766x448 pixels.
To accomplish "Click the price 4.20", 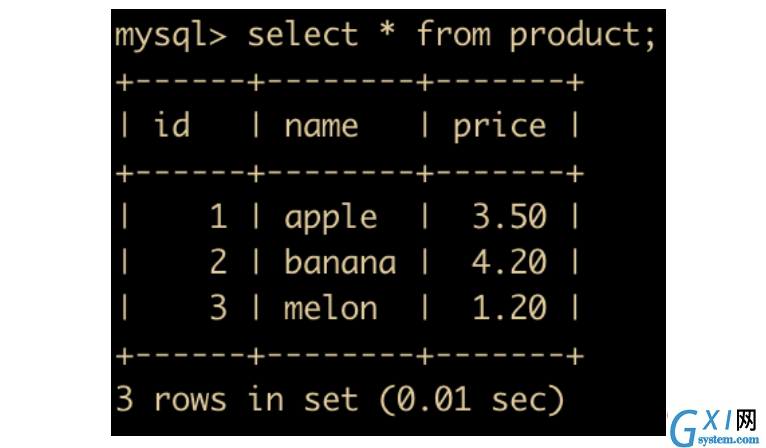I will [509, 262].
